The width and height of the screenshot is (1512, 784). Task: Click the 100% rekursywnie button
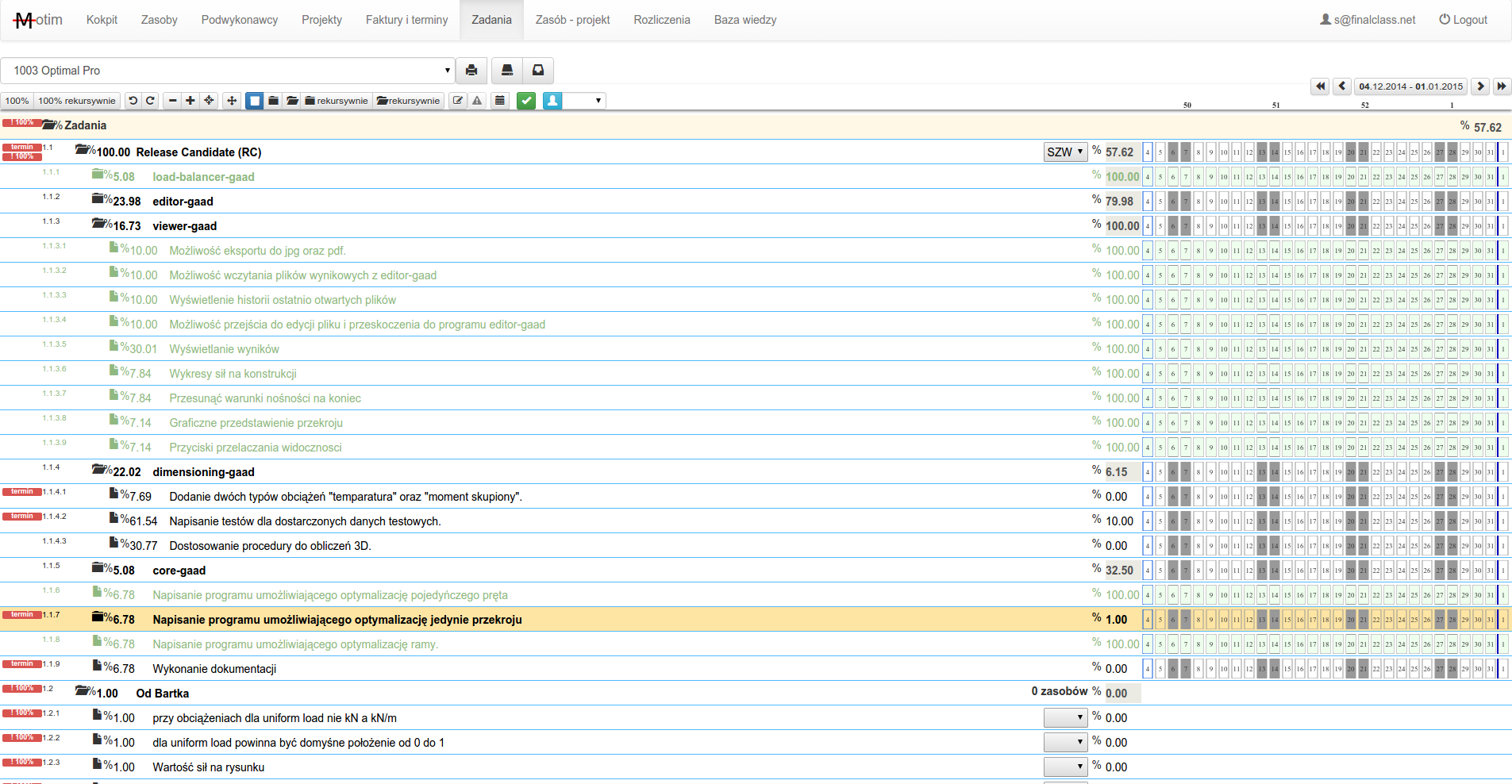[x=77, y=101]
